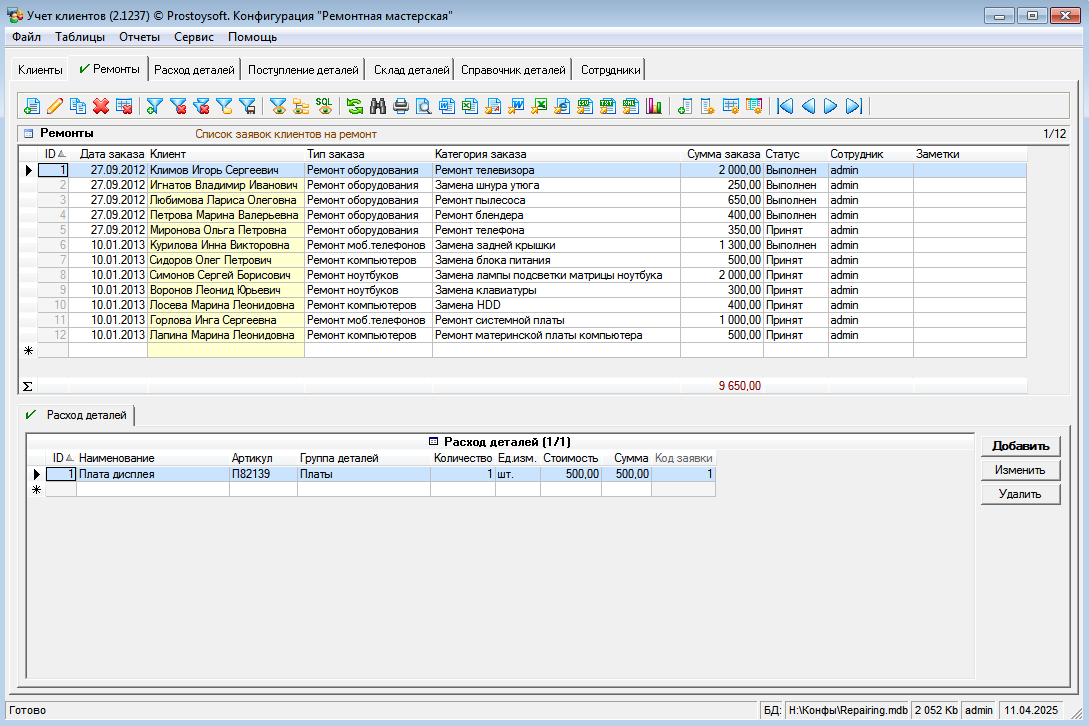The image size is (1089, 726).
Task: Click the pencil edit record icon
Action: 55,106
